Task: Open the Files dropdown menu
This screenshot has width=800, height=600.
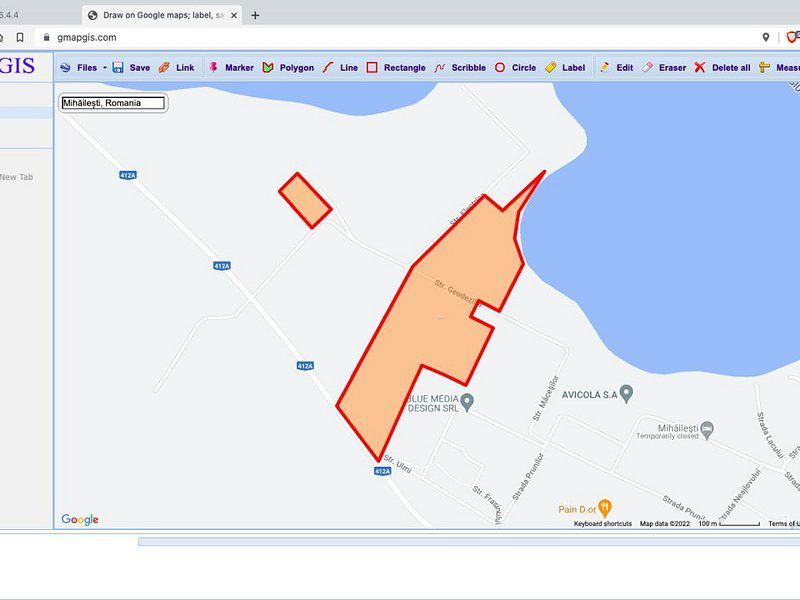Action: (84, 68)
